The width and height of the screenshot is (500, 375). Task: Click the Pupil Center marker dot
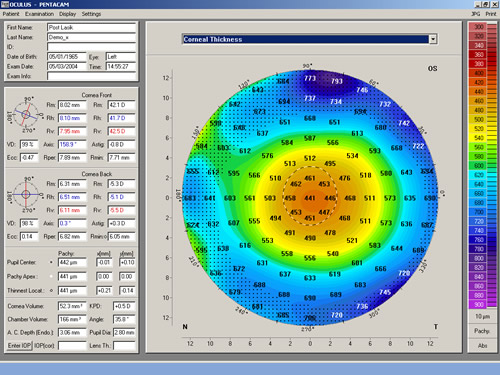tap(51, 262)
